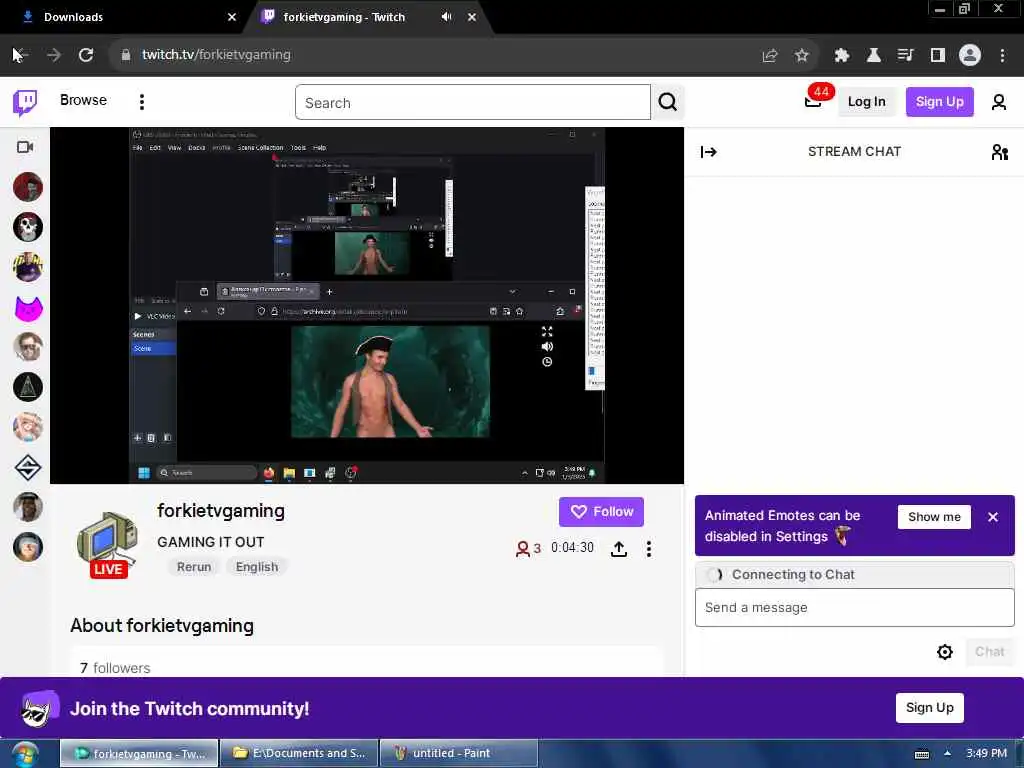Open the black triangle avatar channel in sidebar
Viewport: 1024px width, 768px height.
click(x=28, y=387)
